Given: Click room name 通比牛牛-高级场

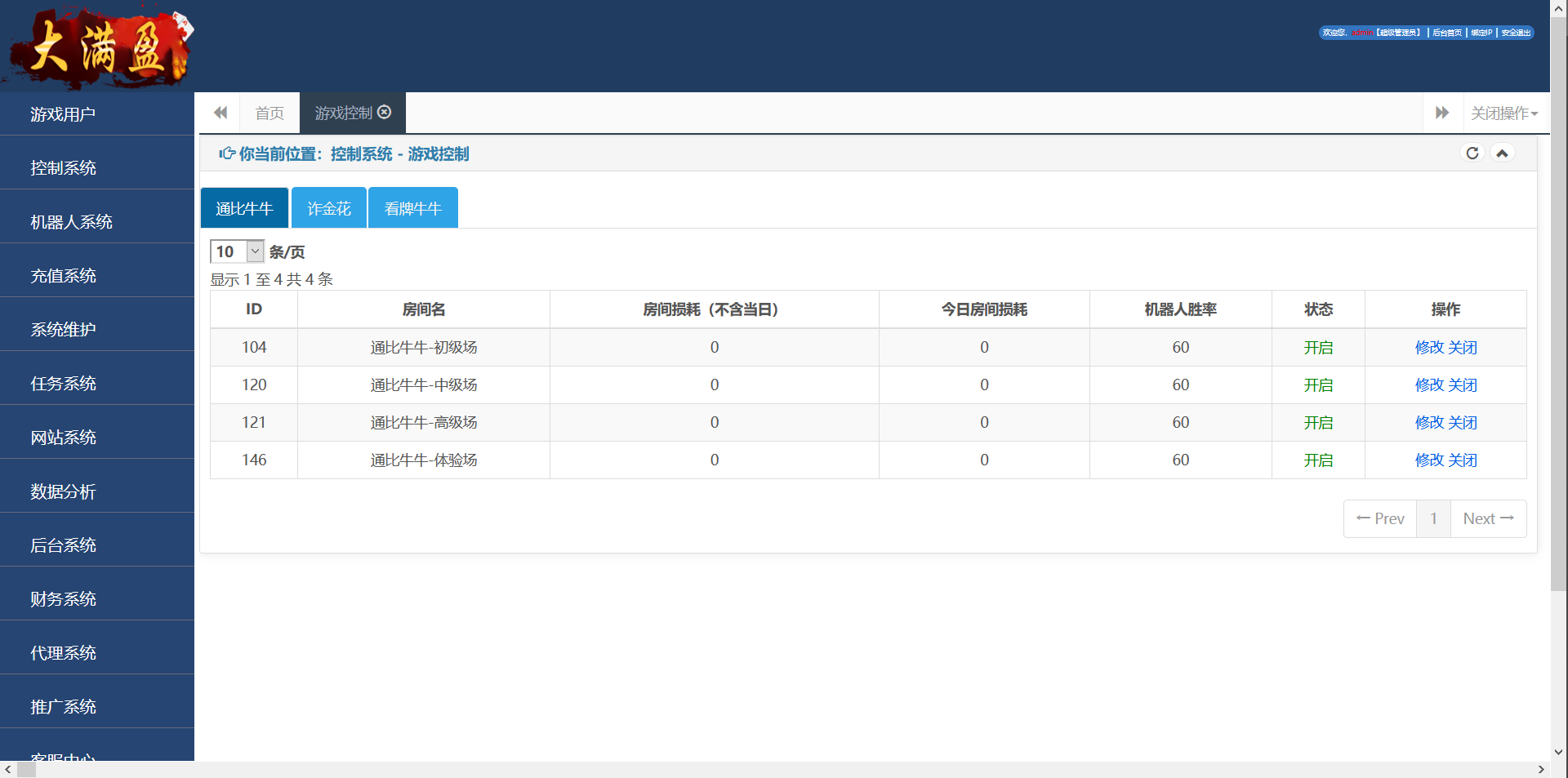Looking at the screenshot, I should tap(424, 423).
